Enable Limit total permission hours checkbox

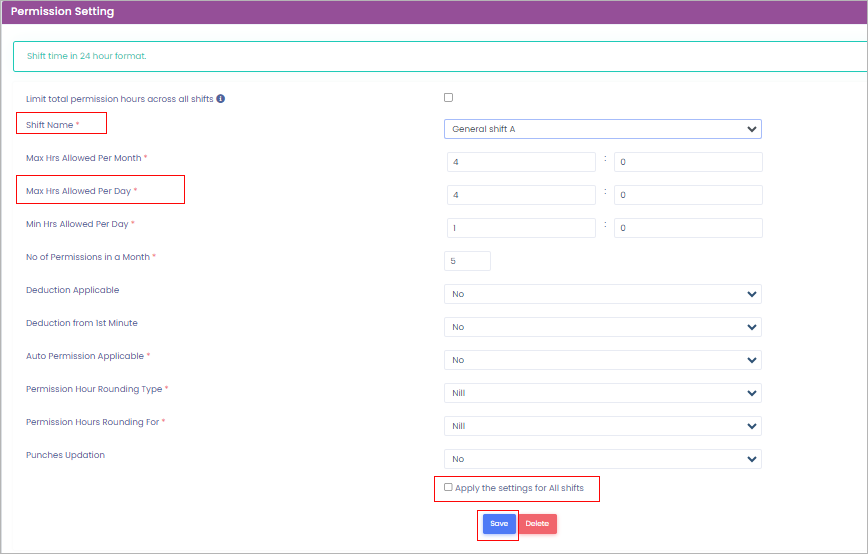click(x=448, y=98)
